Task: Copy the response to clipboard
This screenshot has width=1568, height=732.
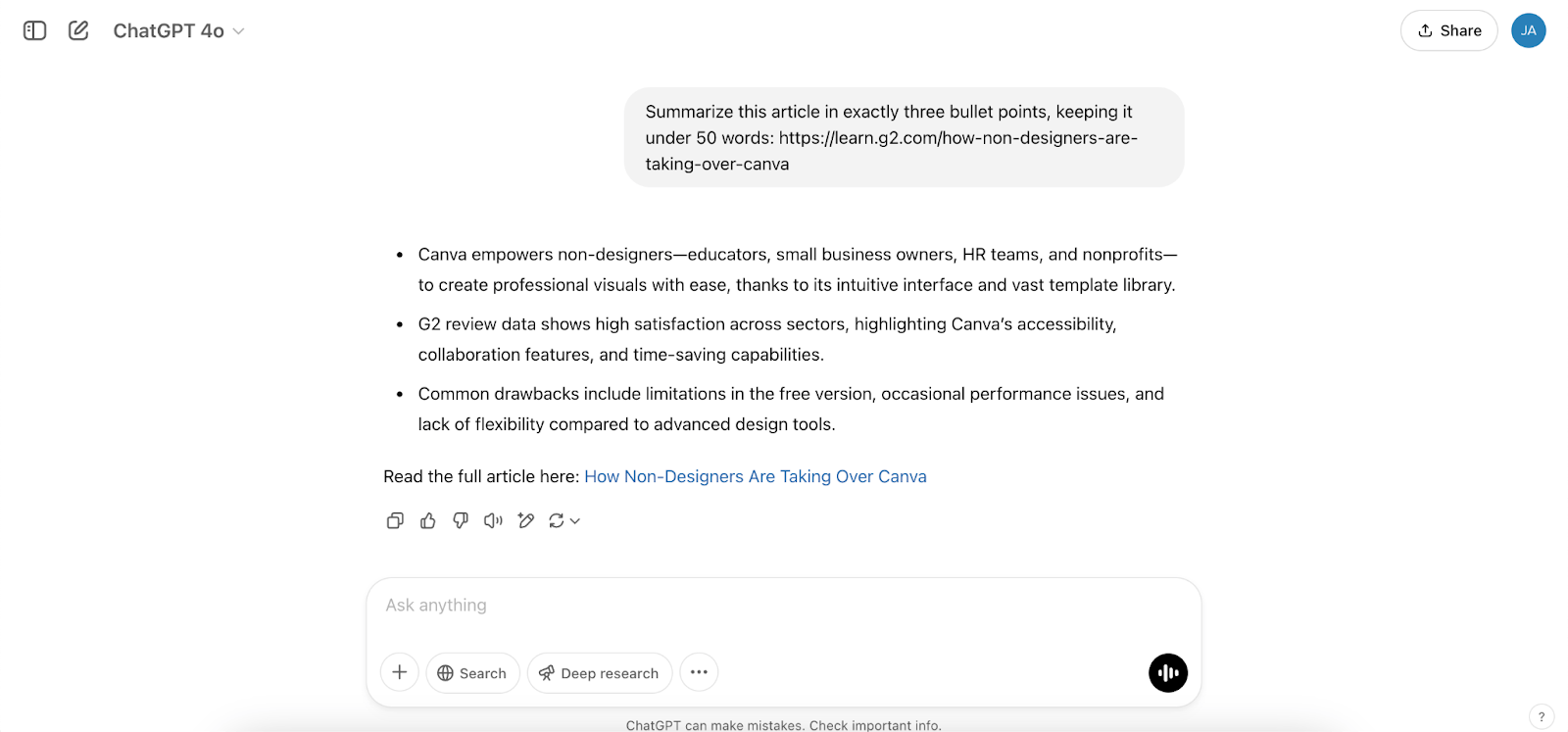Action: click(395, 520)
